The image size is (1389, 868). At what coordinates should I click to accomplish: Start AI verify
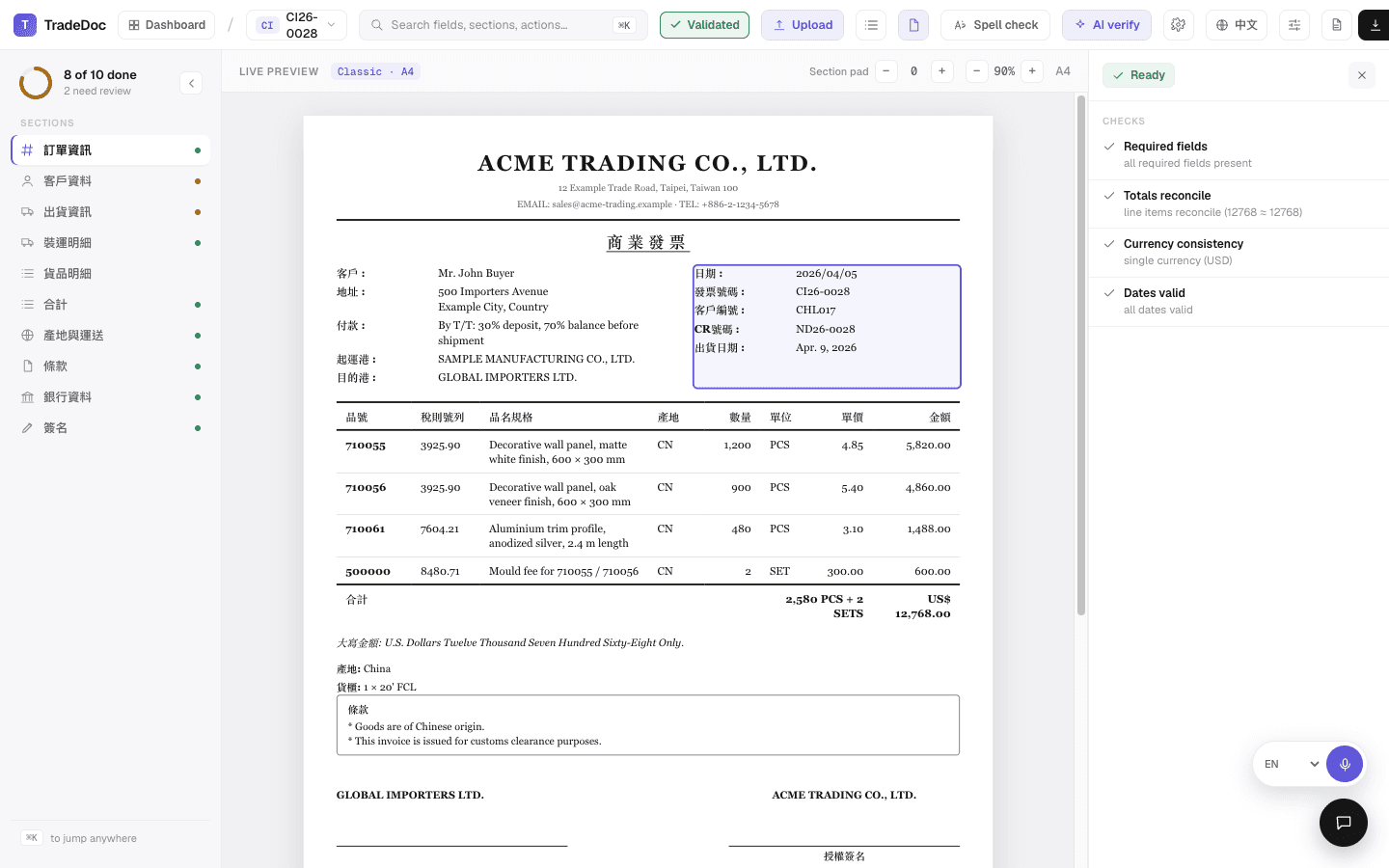[1106, 25]
